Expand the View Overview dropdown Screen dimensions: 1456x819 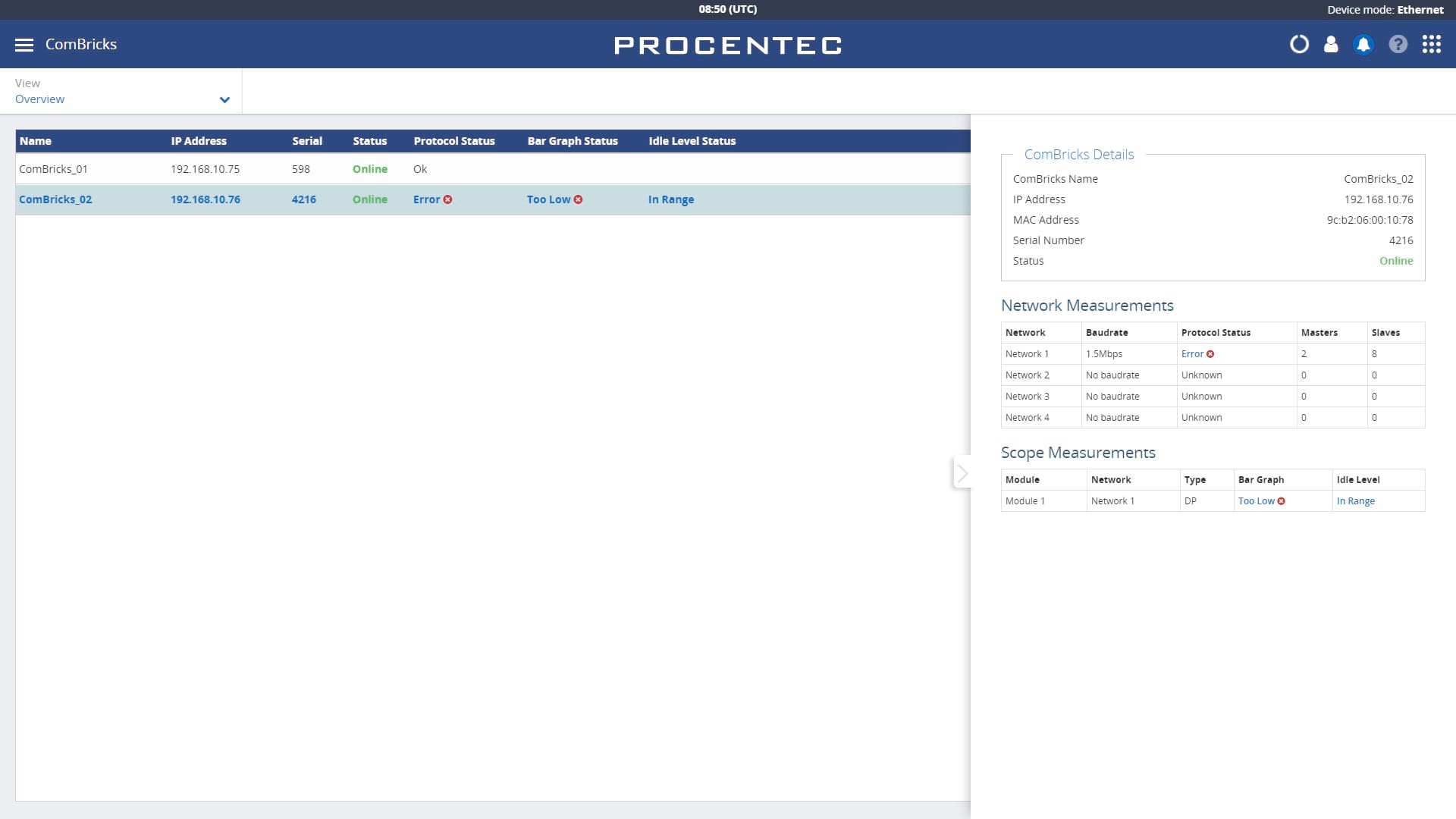[121, 92]
